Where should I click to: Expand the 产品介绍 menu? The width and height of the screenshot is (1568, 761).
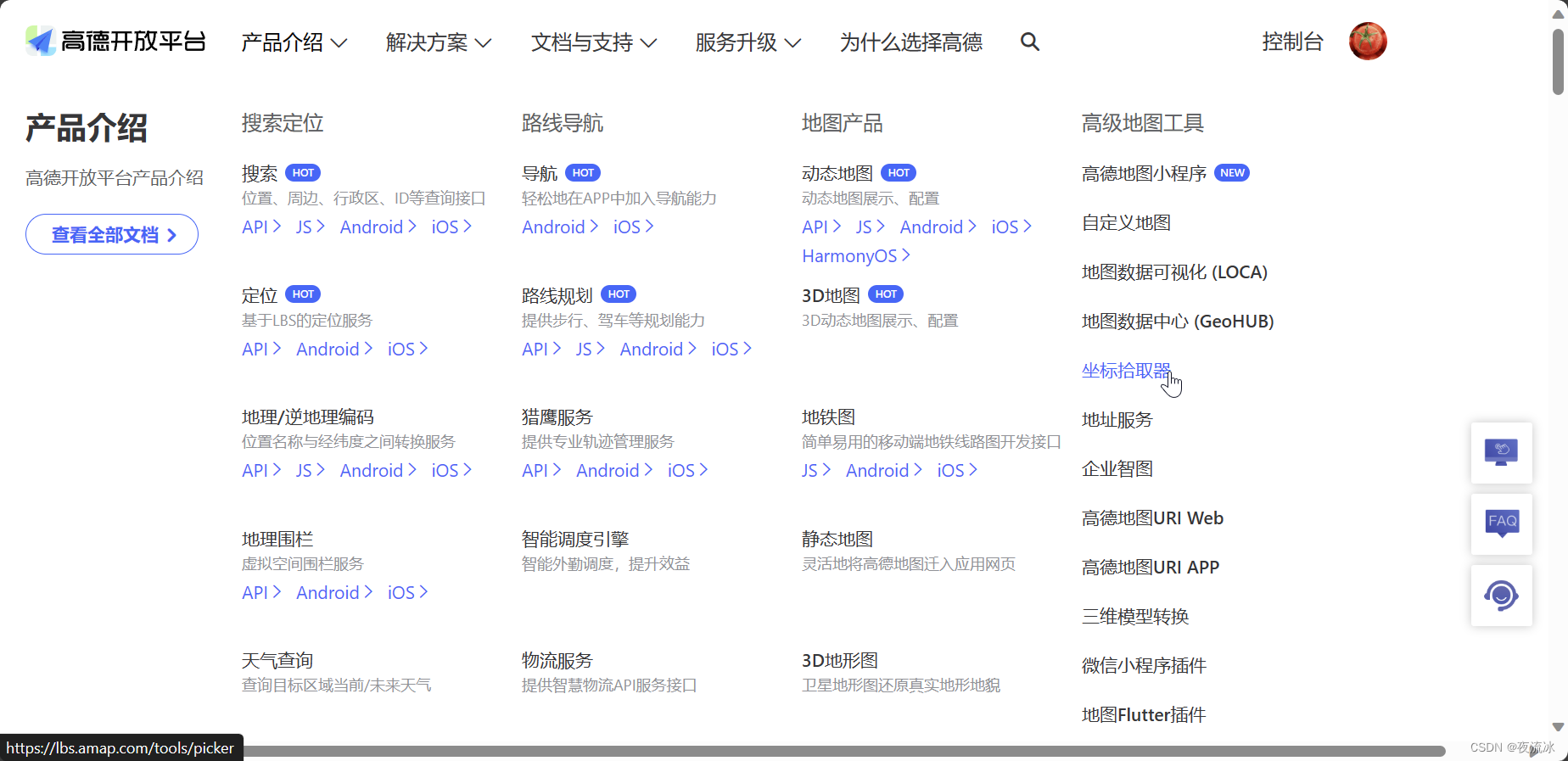[294, 42]
